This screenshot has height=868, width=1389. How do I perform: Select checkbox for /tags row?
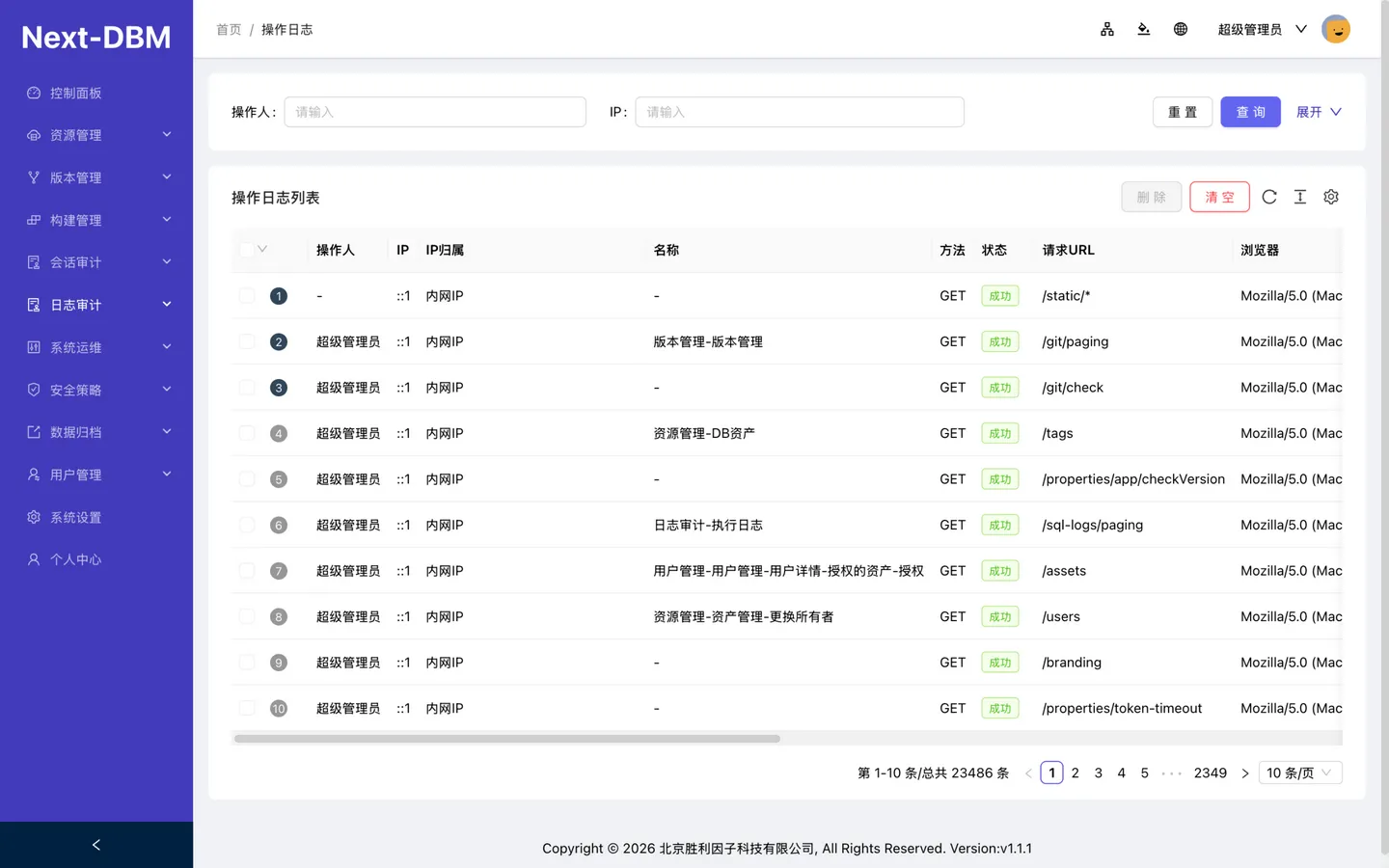(x=247, y=433)
